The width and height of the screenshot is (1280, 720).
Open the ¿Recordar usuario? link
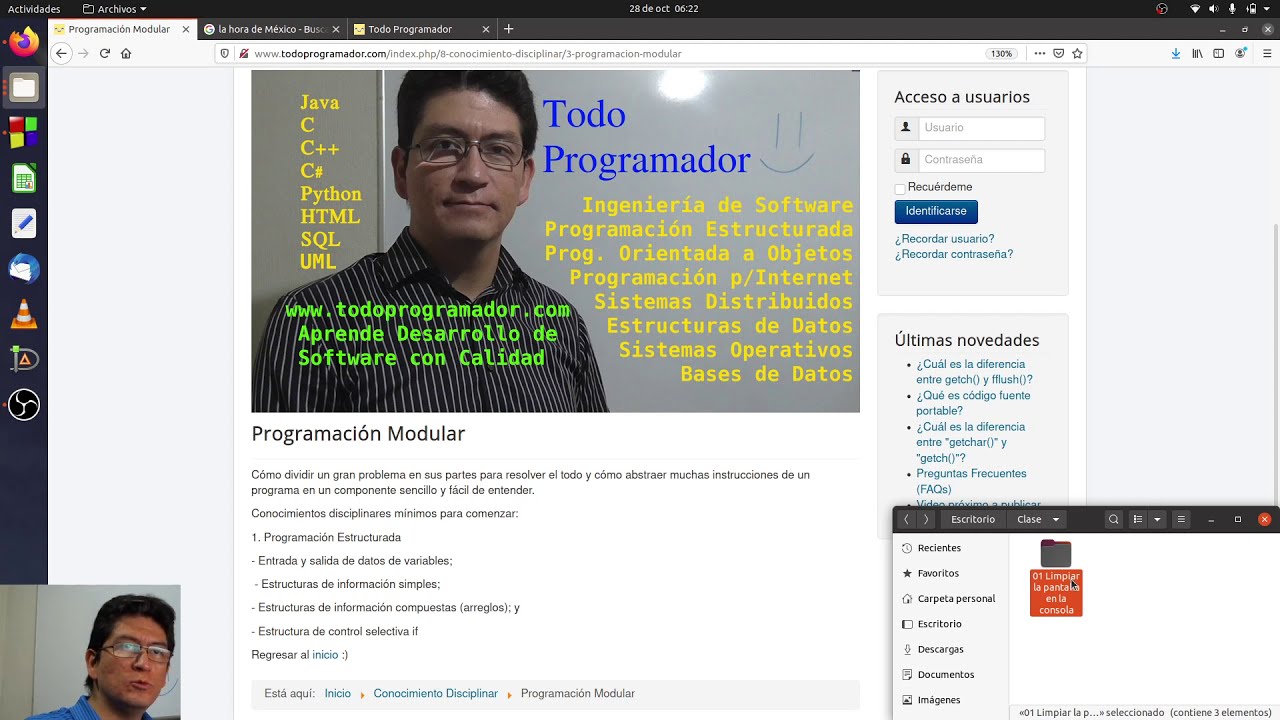click(x=944, y=239)
